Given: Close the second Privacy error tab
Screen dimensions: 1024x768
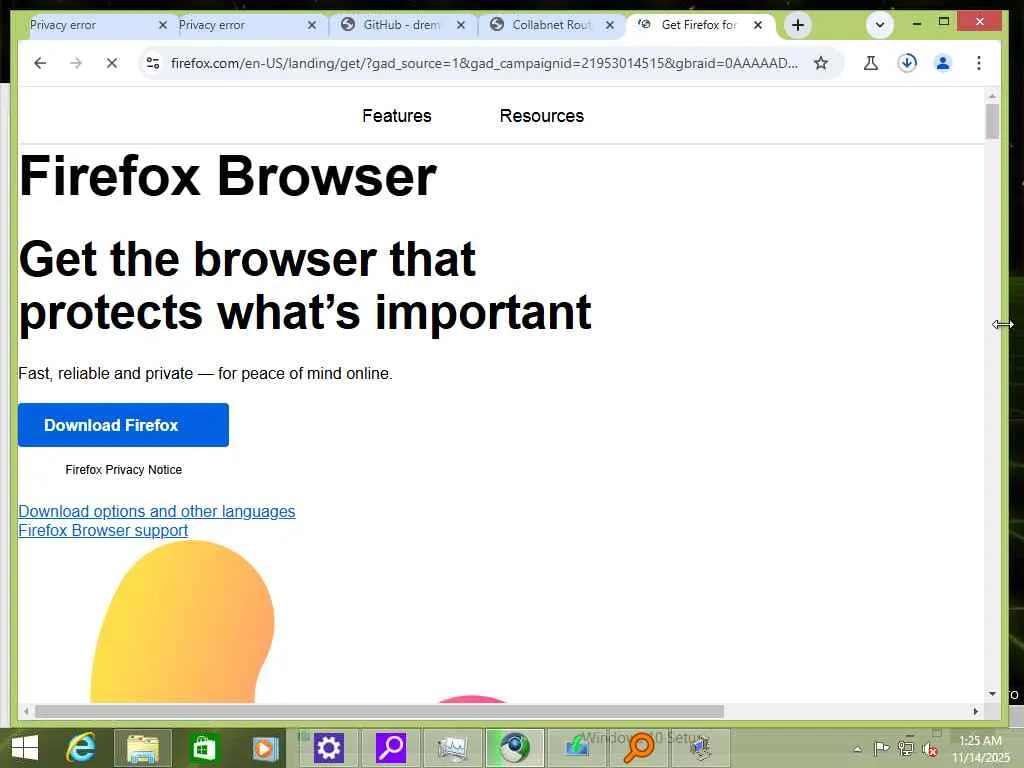Looking at the screenshot, I should (312, 25).
